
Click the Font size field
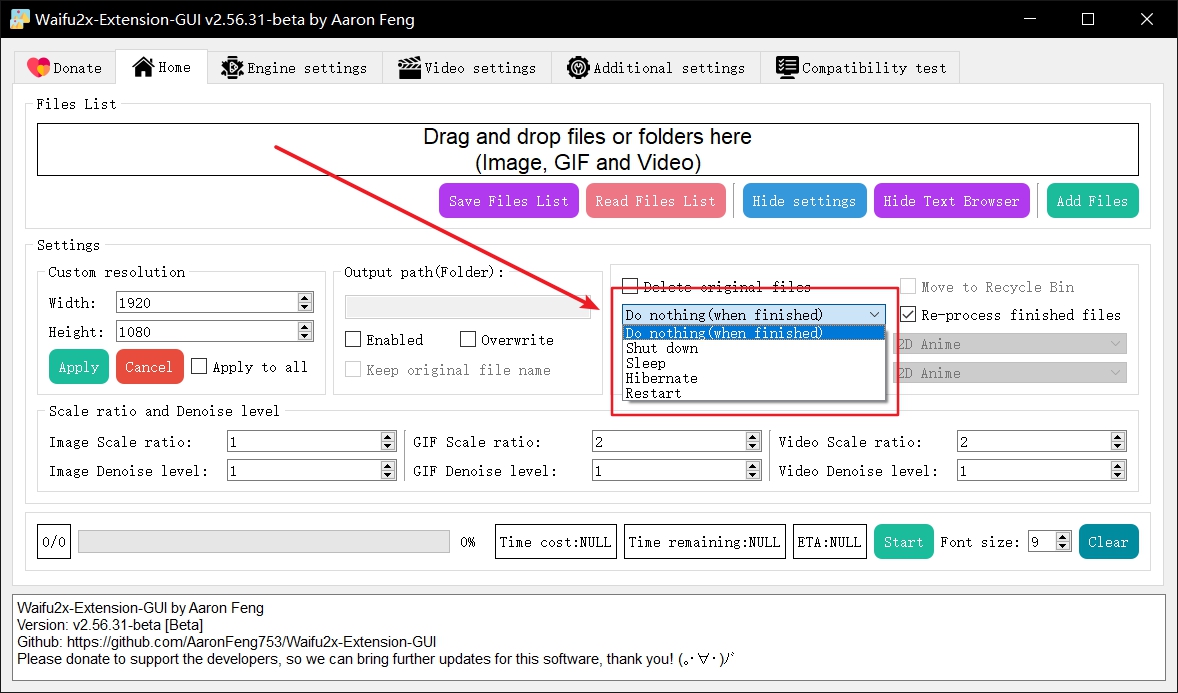point(1042,541)
